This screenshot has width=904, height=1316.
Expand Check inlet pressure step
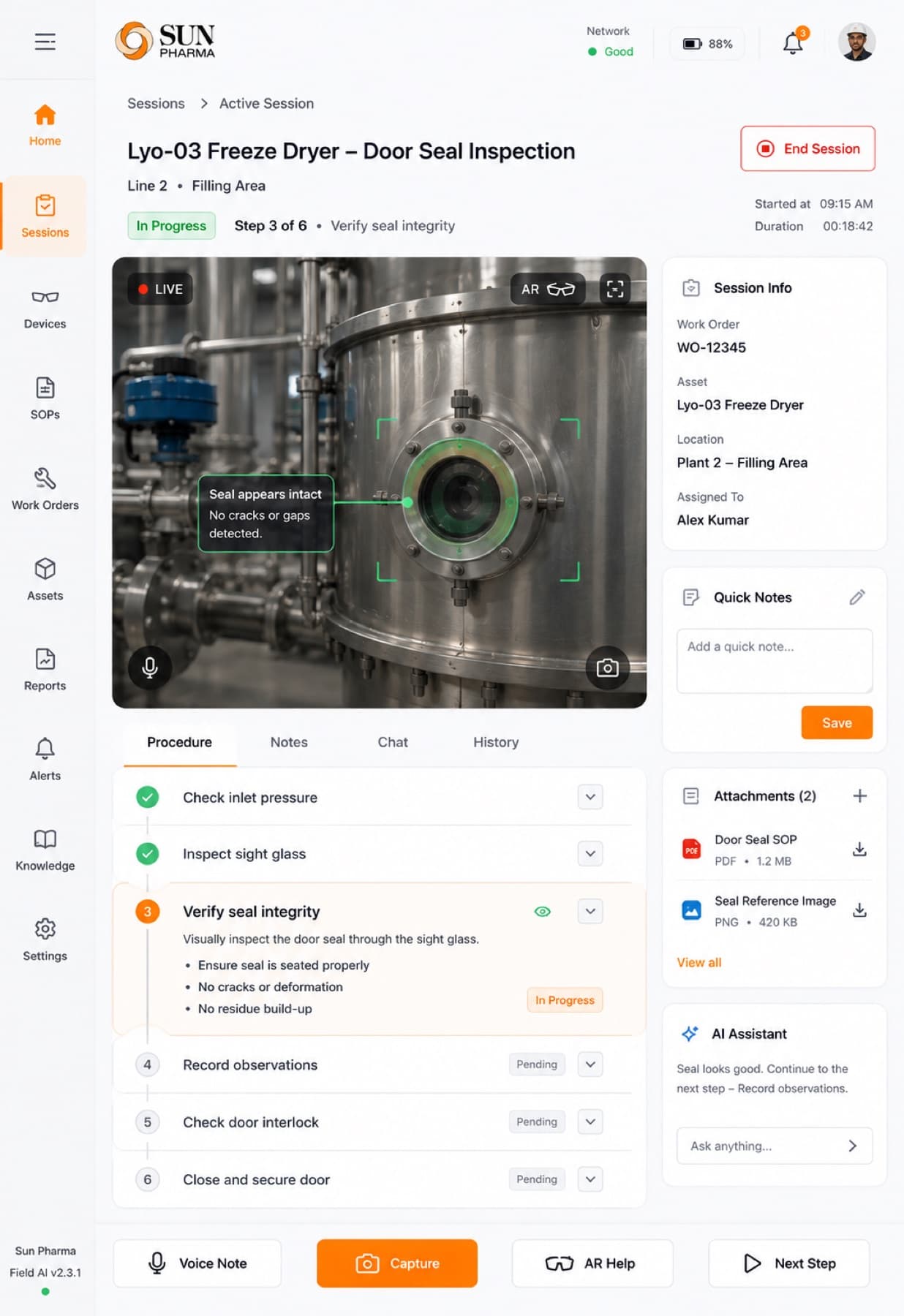click(x=590, y=797)
